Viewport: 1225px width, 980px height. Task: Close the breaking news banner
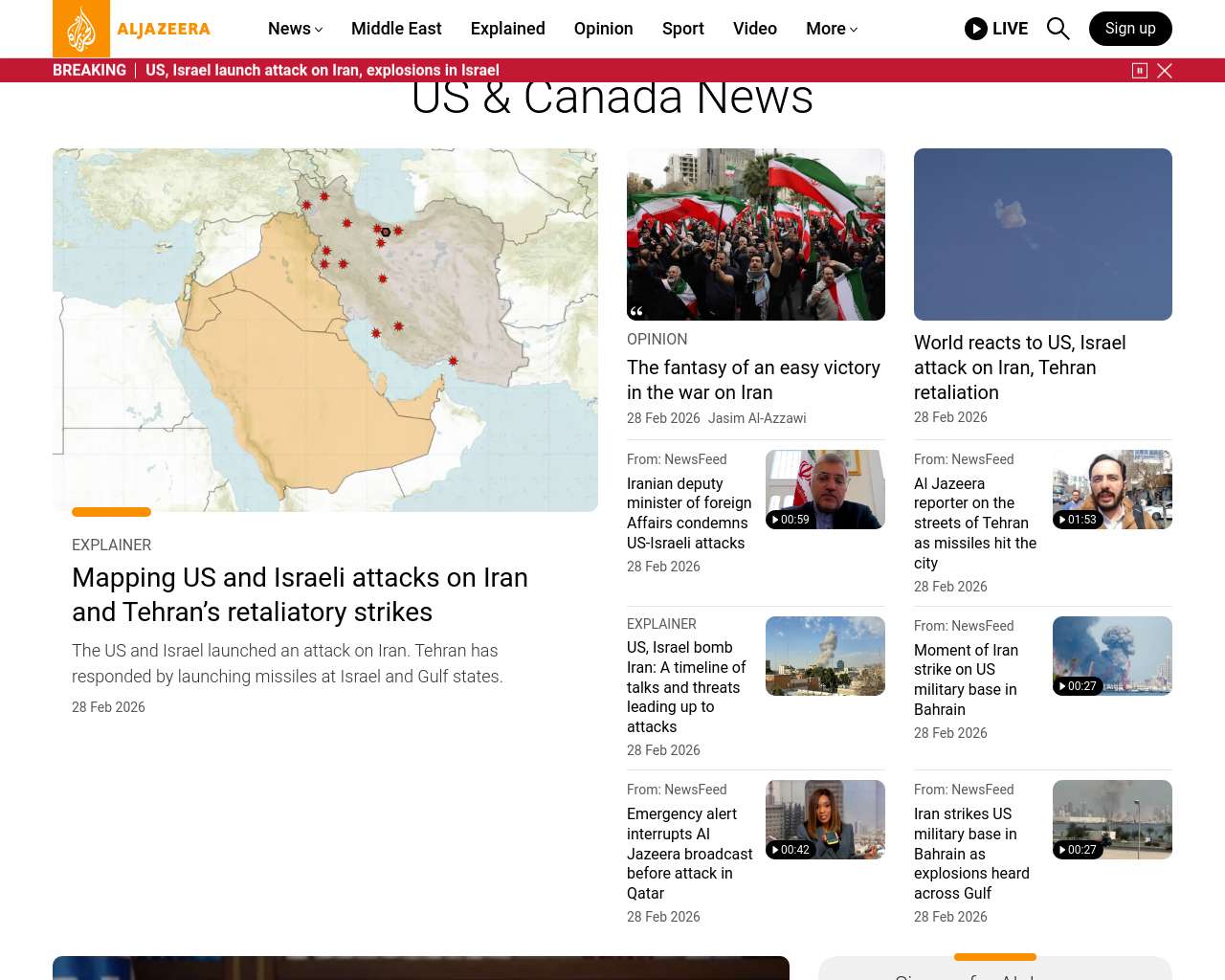pos(1165,71)
